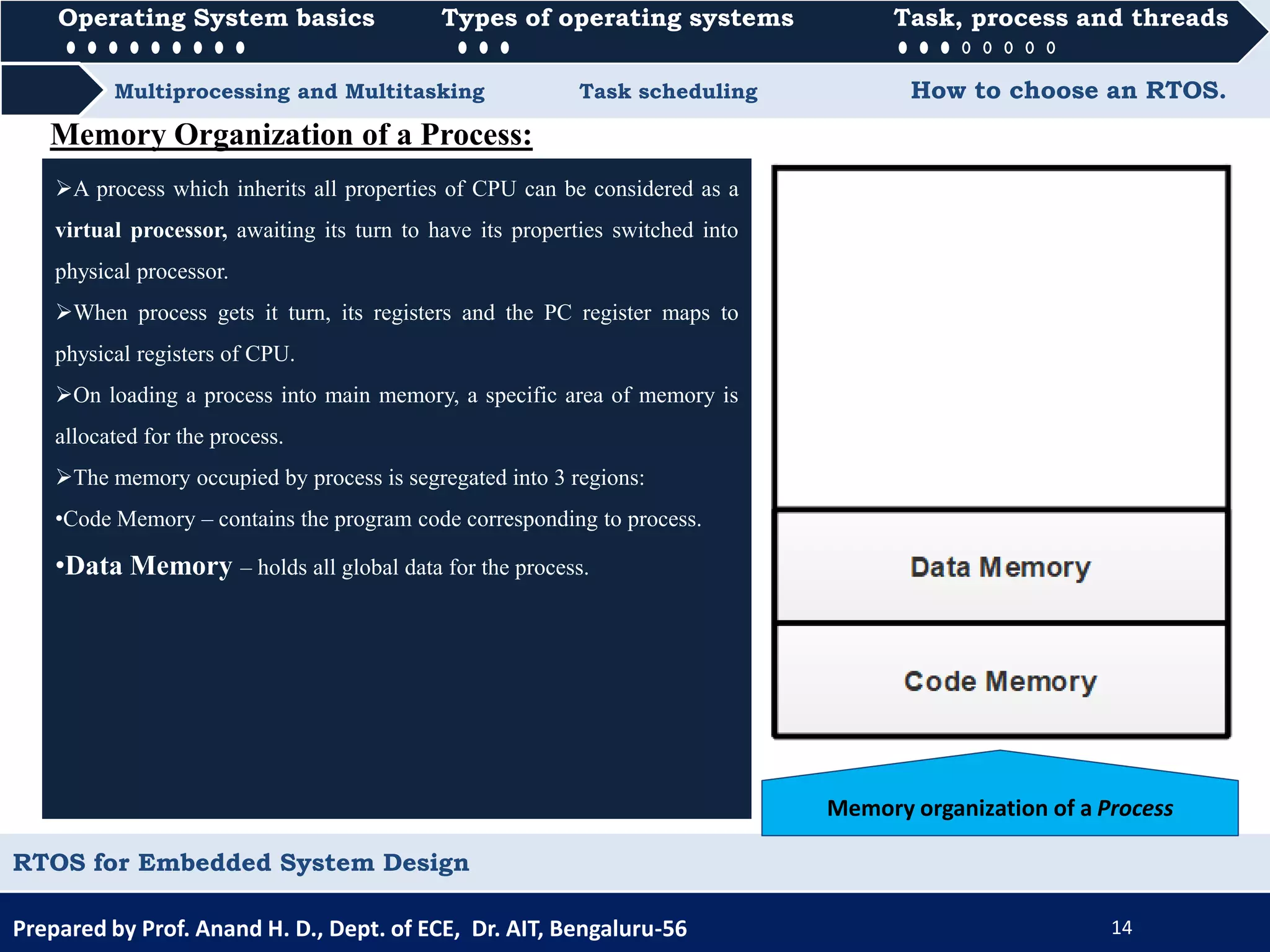The image size is (1270, 952).
Task: Click first filled dot under Task, process and threads
Action: (903, 48)
